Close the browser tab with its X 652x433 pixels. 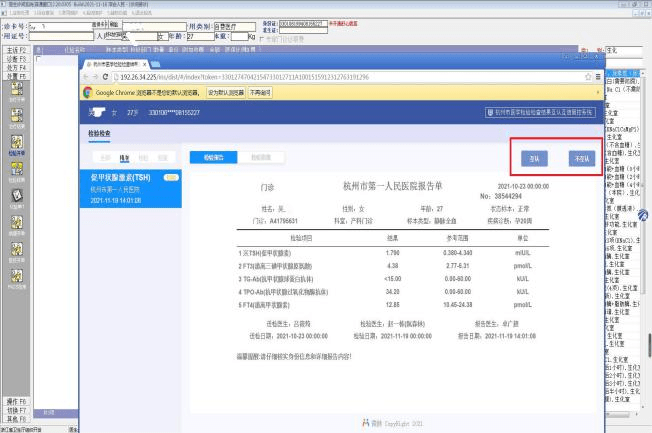pyautogui.click(x=144, y=64)
